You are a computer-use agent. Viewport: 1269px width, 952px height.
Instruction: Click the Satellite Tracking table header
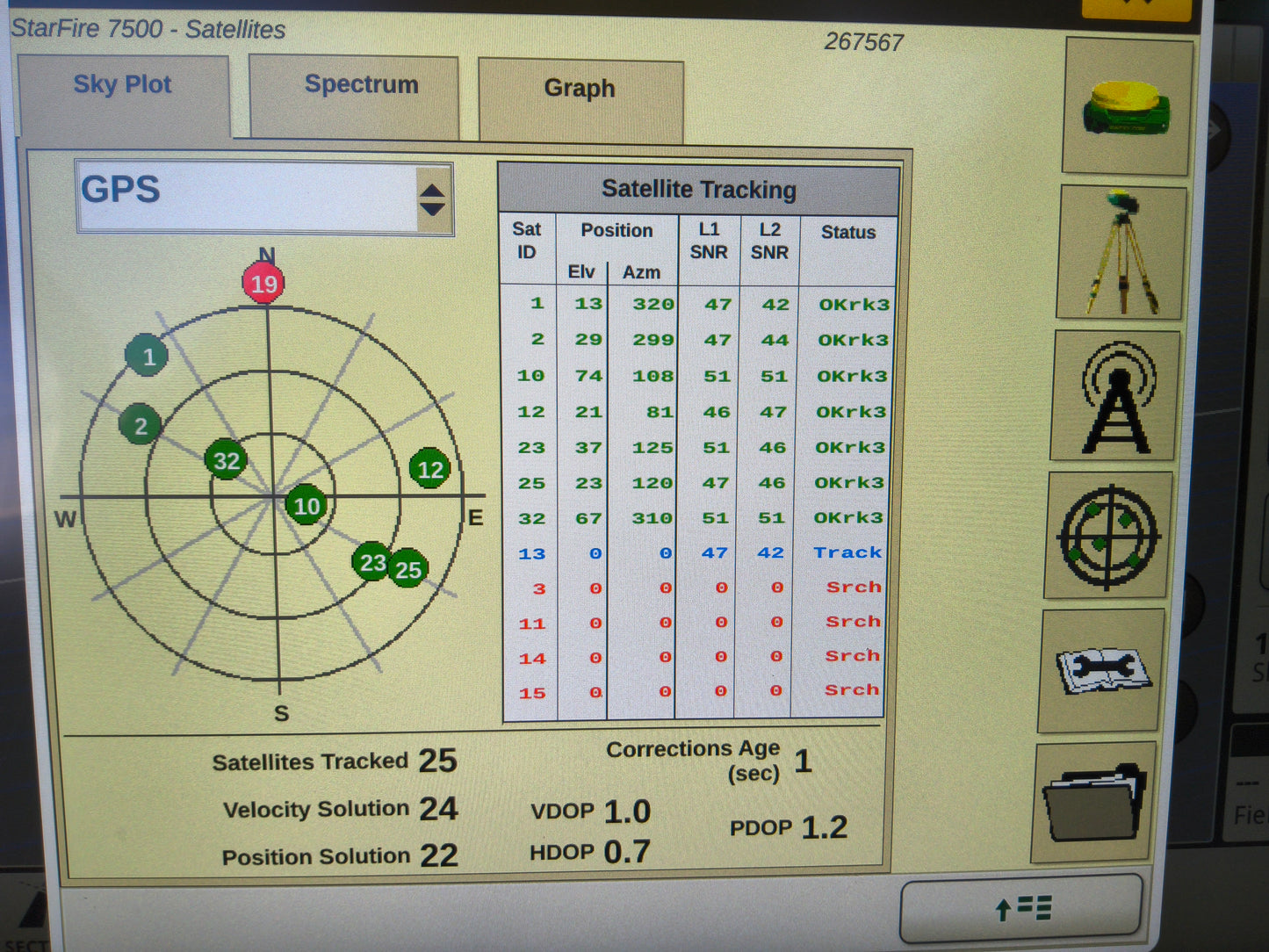pyautogui.click(x=698, y=189)
